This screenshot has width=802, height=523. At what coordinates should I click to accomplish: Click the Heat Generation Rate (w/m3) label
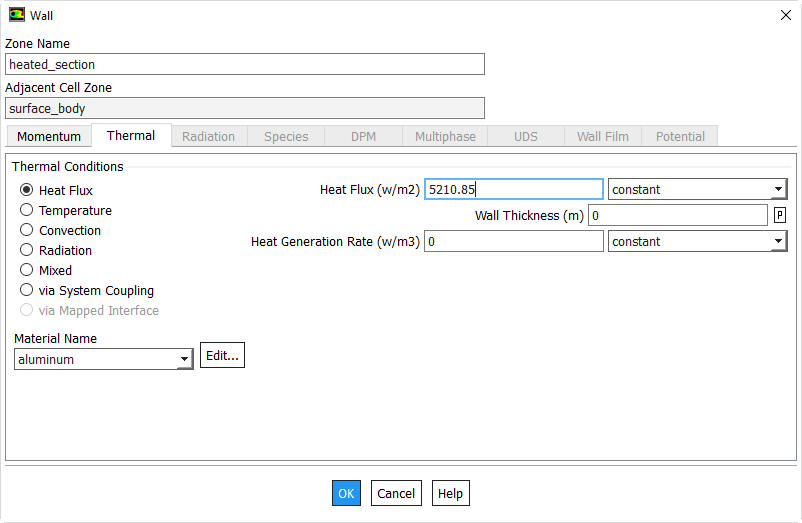point(335,242)
